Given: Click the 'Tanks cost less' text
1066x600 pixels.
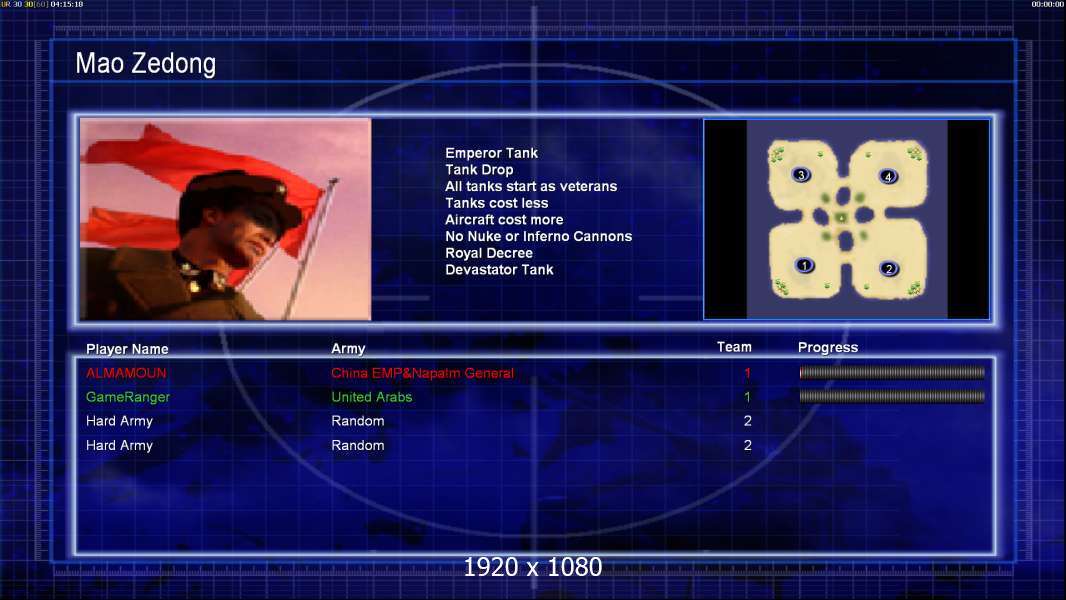Looking at the screenshot, I should coord(496,203).
